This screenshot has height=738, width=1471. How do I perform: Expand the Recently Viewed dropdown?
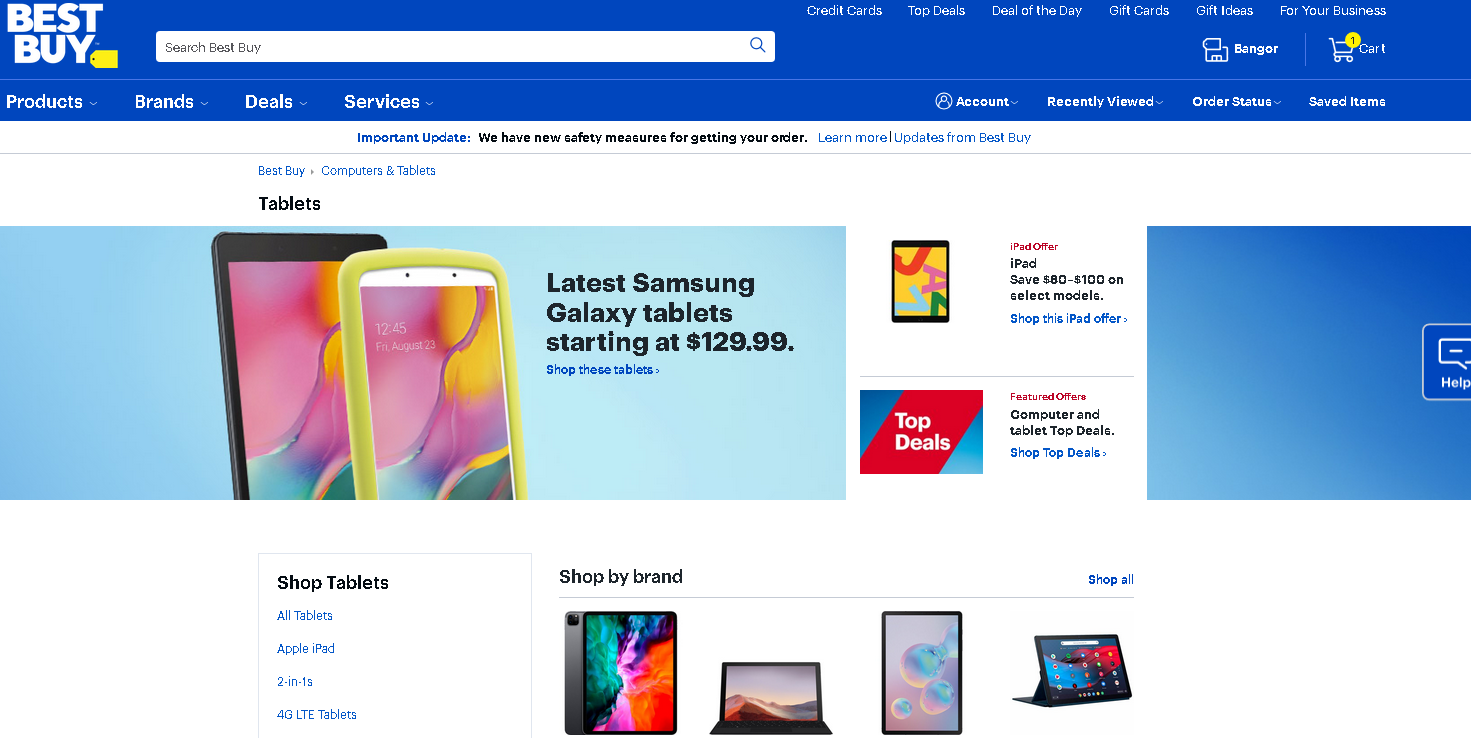(x=1106, y=102)
